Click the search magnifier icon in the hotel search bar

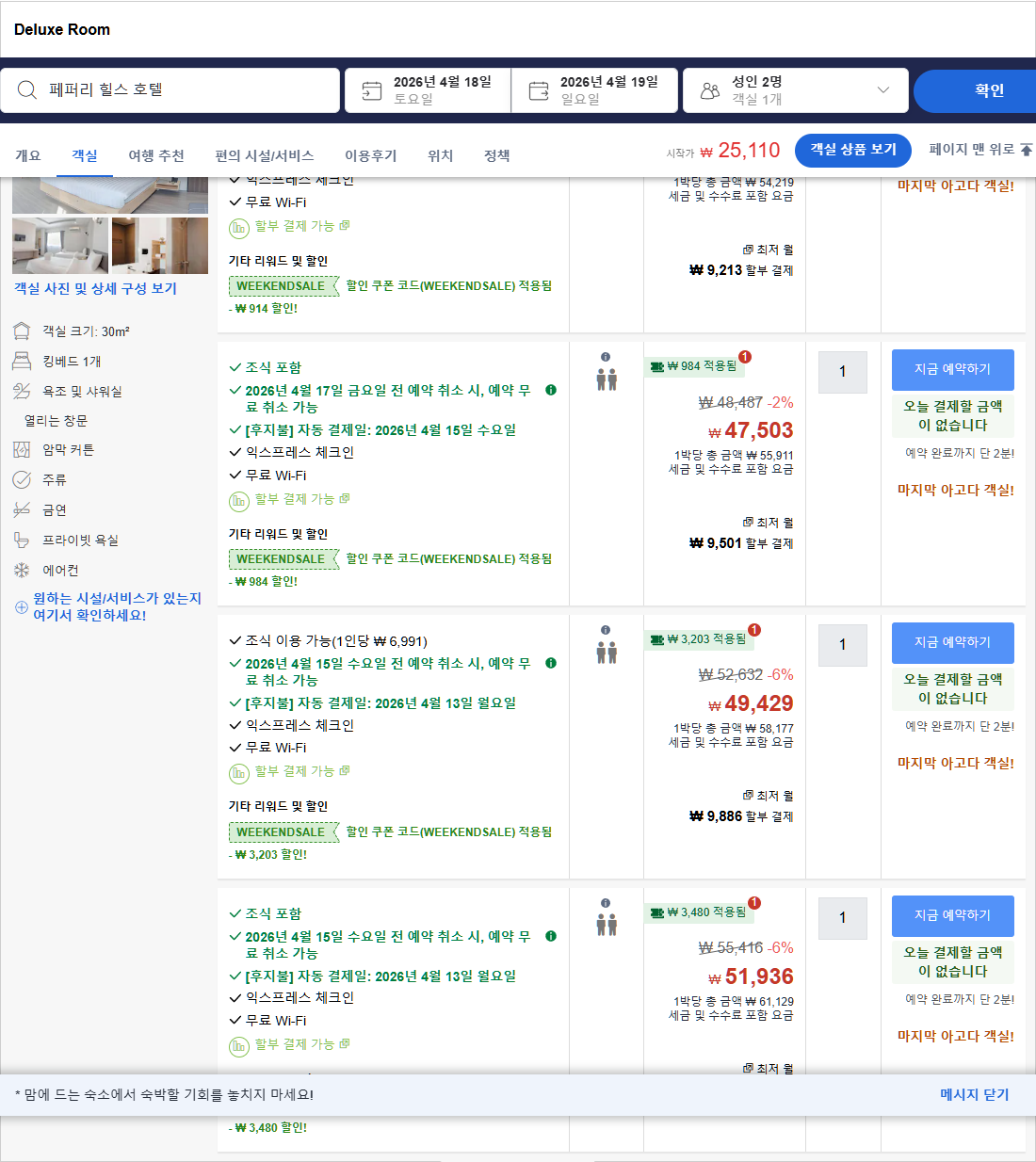(26, 89)
